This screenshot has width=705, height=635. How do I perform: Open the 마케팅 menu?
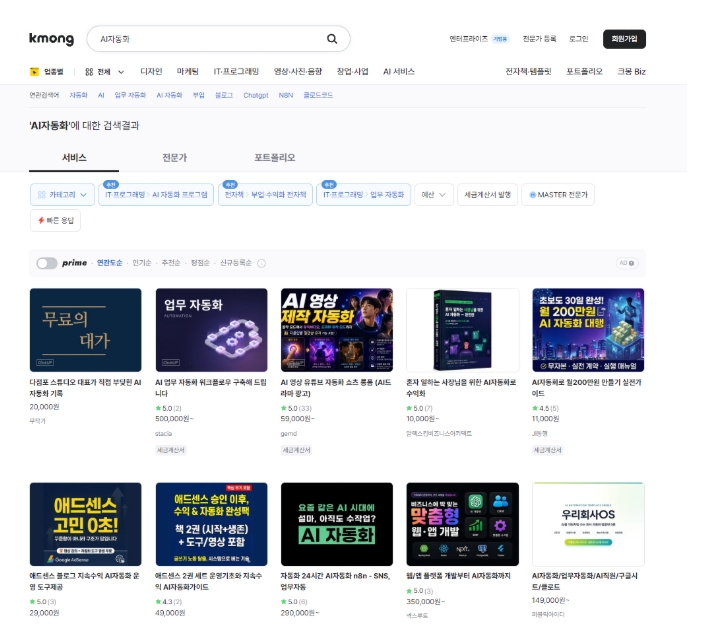[x=187, y=72]
